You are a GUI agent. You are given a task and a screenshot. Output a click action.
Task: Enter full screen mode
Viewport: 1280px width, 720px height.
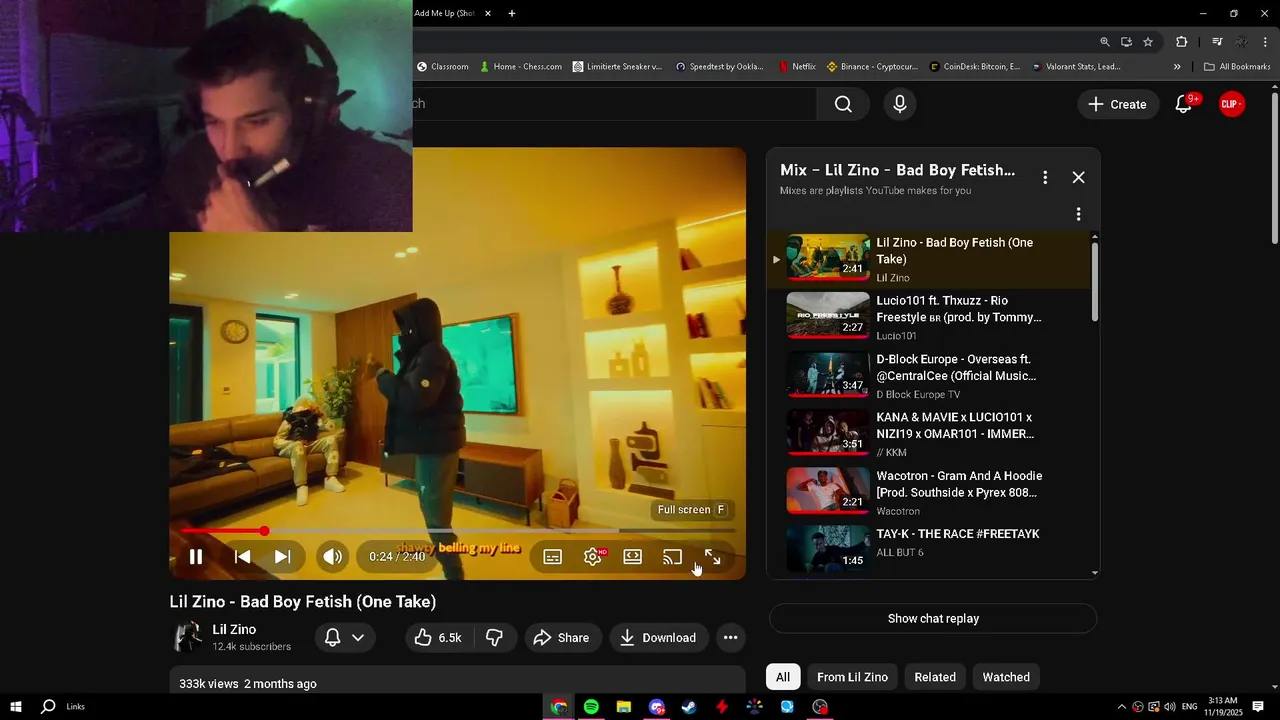[713, 557]
